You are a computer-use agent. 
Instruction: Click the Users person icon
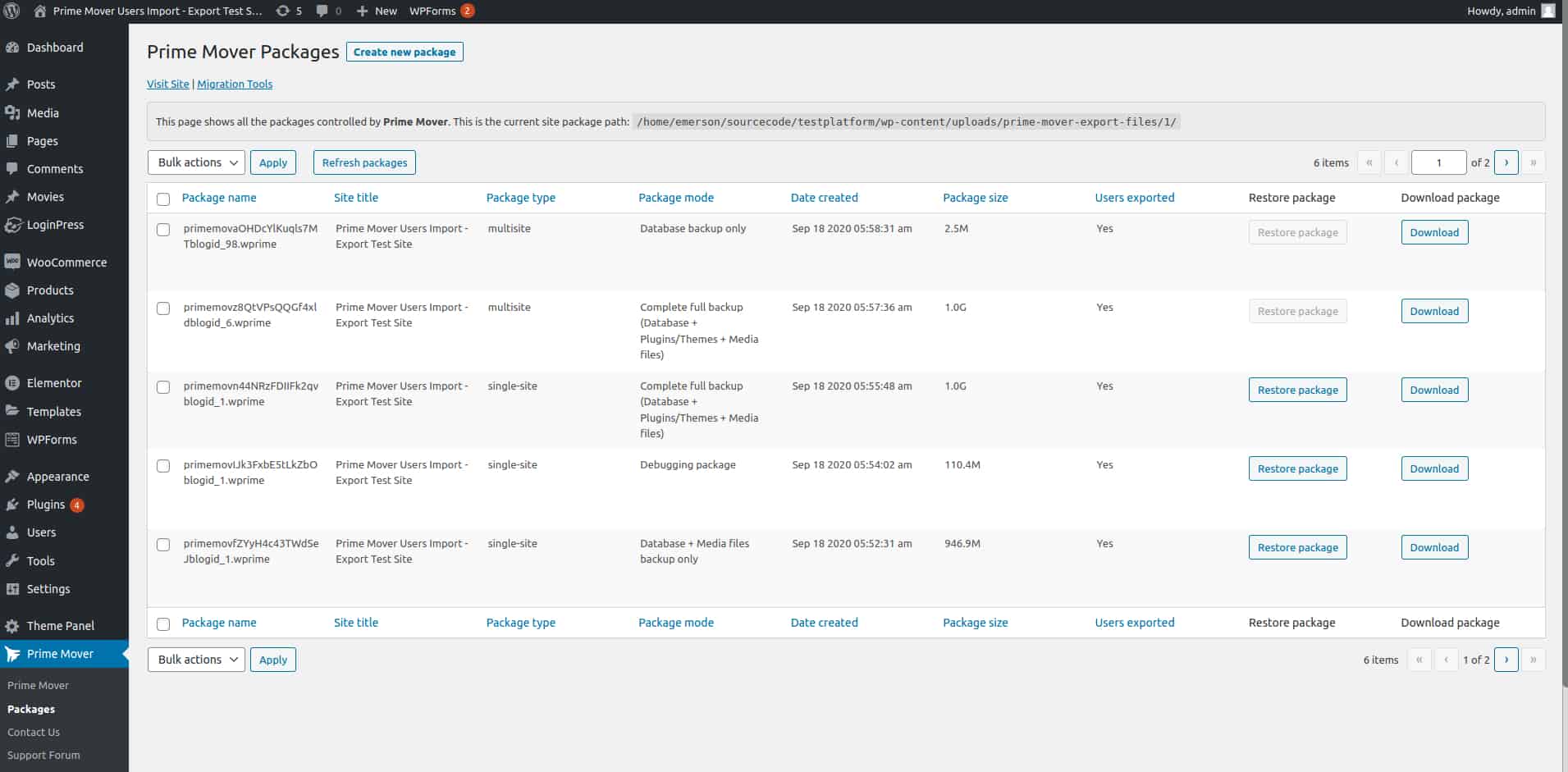12,532
